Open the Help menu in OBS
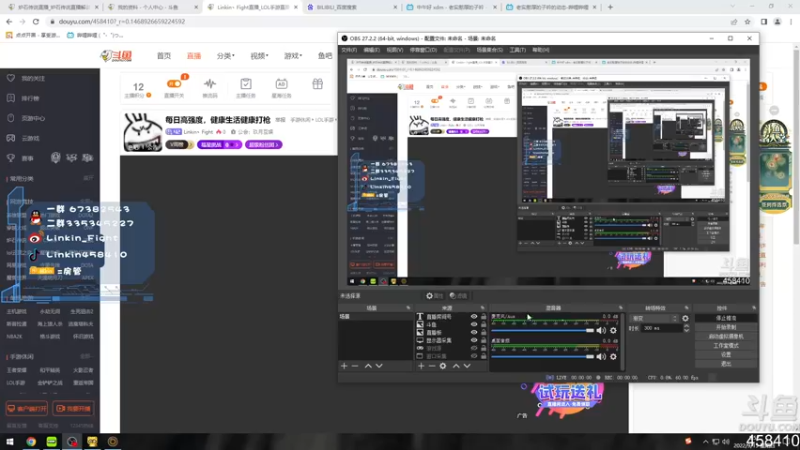 (541, 50)
